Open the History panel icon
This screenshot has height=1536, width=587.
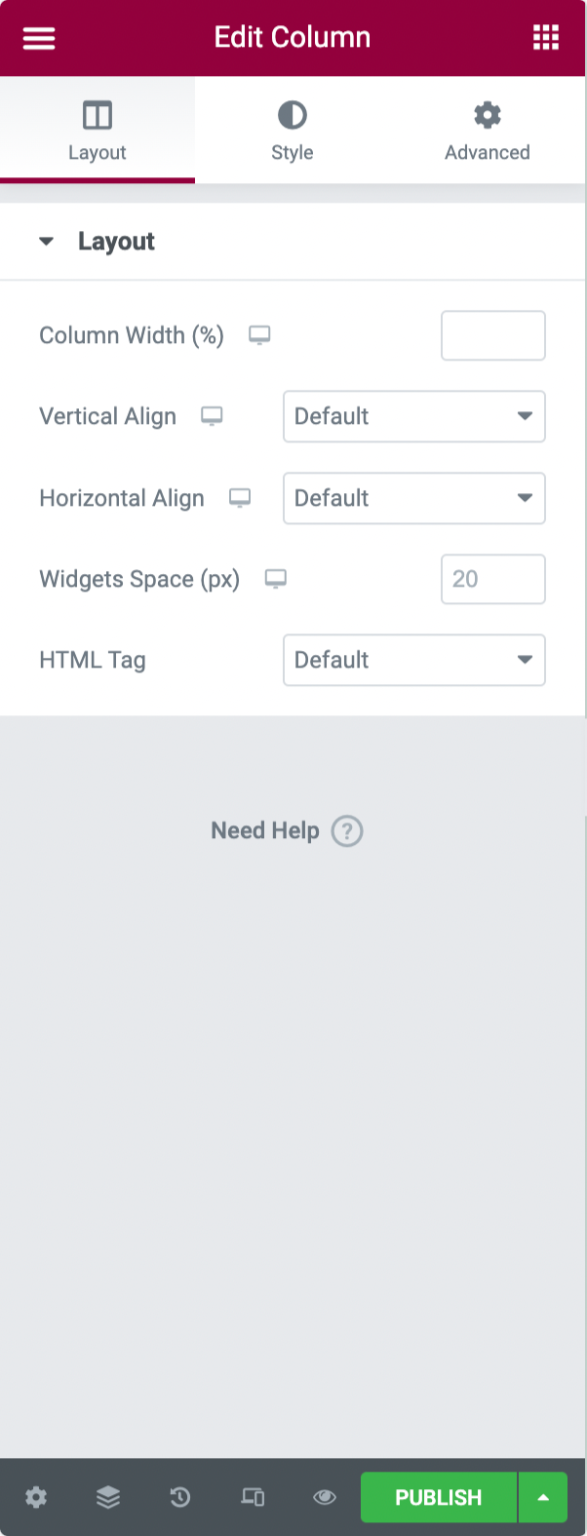click(180, 1497)
